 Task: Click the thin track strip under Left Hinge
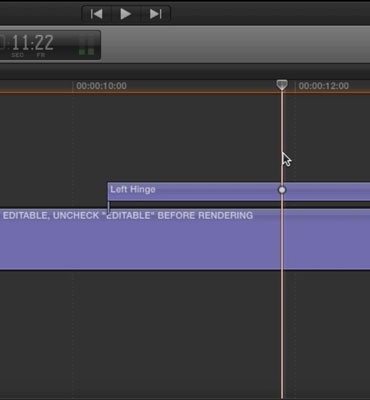(239, 203)
